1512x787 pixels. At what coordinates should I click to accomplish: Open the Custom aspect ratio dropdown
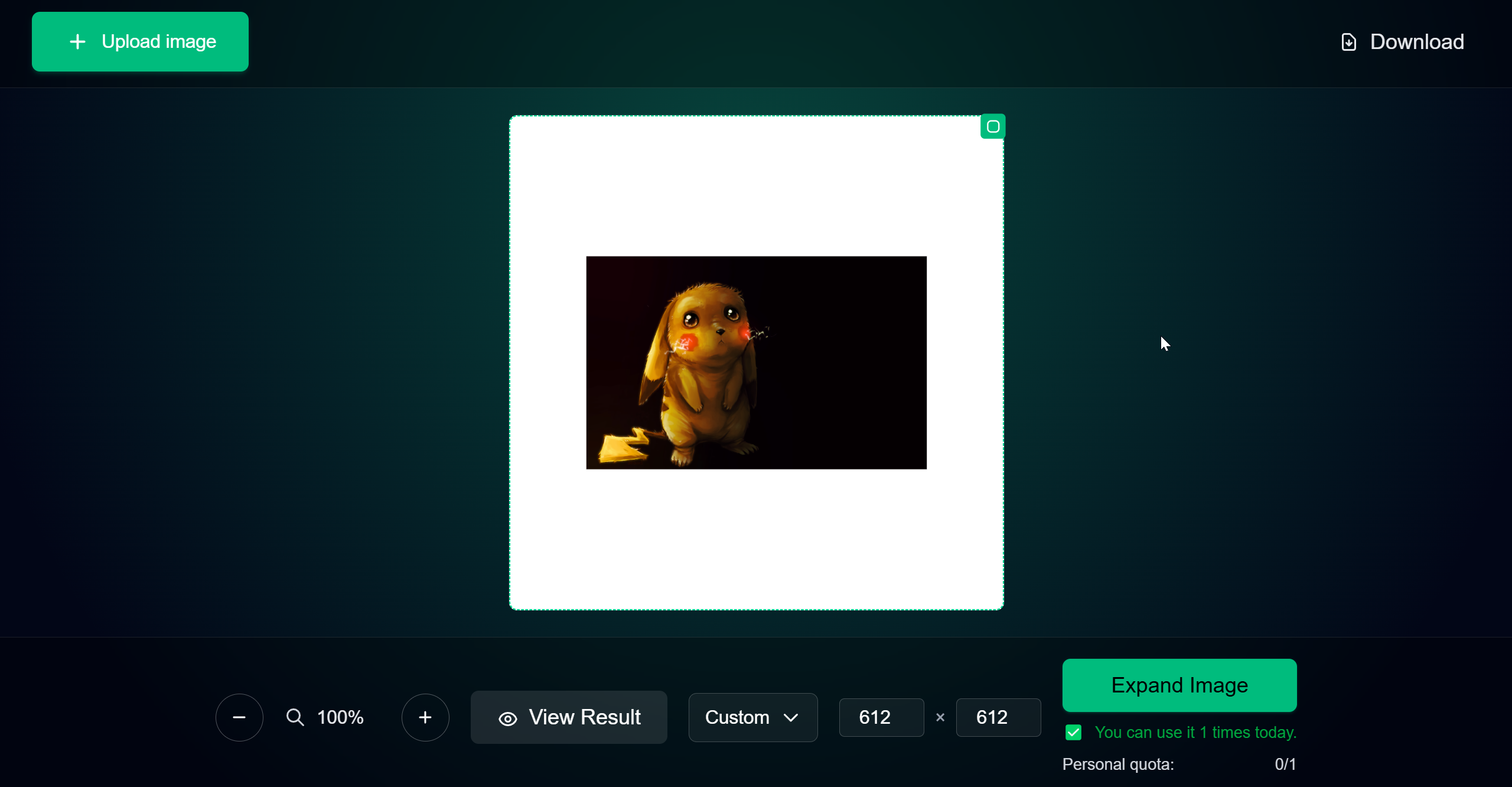[x=753, y=717]
